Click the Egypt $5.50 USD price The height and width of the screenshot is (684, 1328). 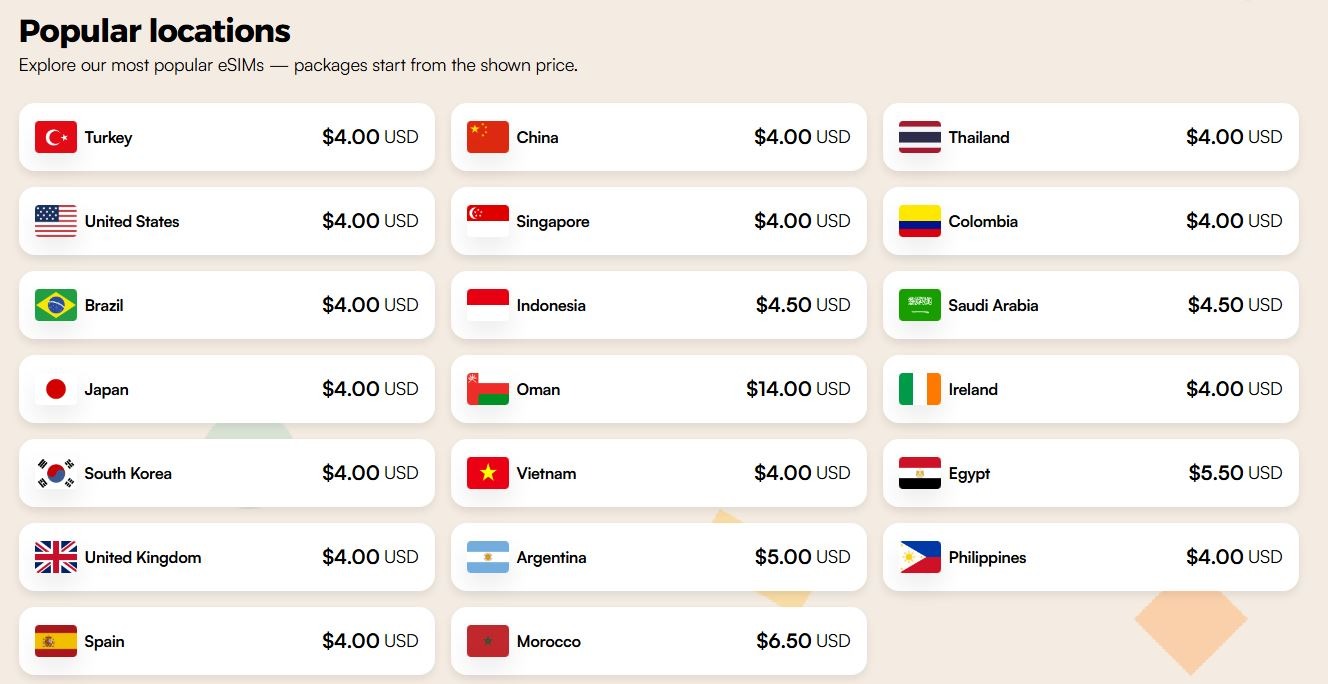(x=1235, y=473)
